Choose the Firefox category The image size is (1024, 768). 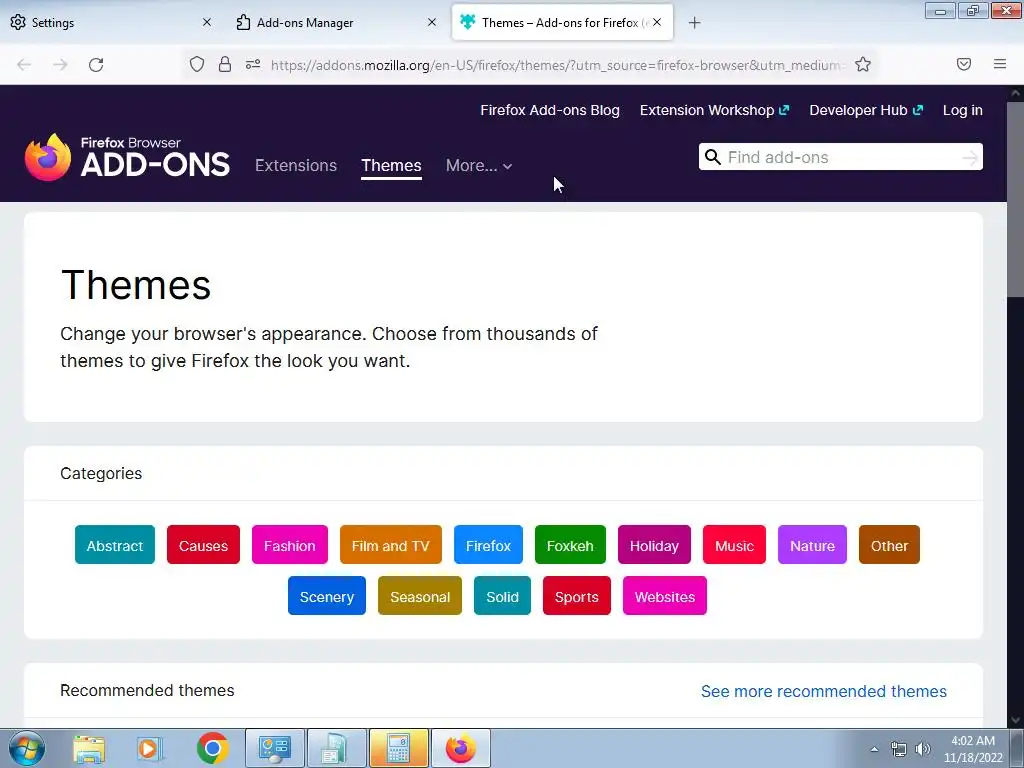coord(488,545)
